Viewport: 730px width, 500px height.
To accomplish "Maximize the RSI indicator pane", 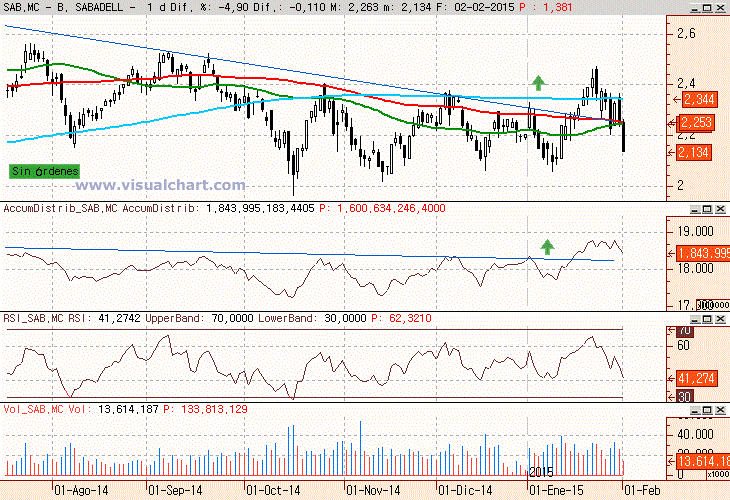I will coord(707,319).
